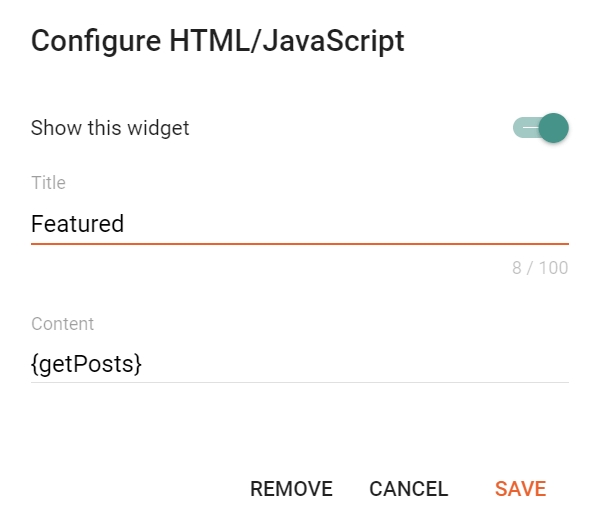Toggle the Show this widget switch

tap(541, 128)
